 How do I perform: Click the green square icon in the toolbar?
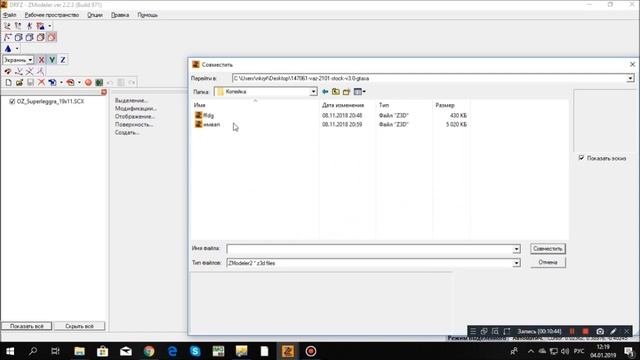[99, 82]
